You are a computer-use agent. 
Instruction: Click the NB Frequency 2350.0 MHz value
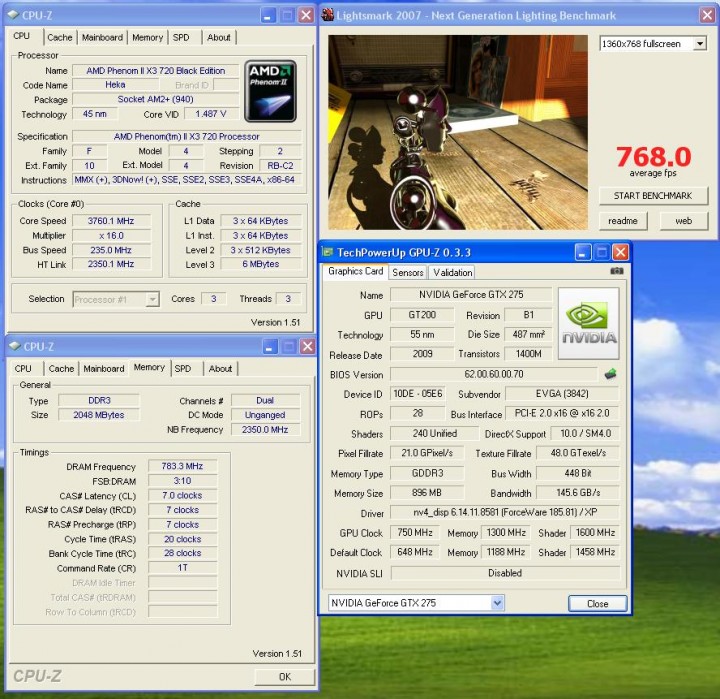(x=265, y=429)
